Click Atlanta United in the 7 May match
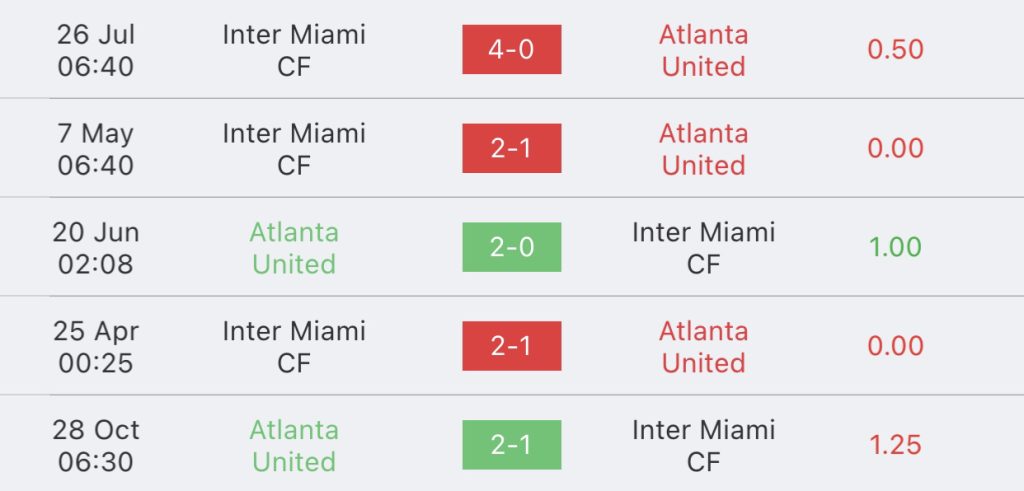The height and width of the screenshot is (491, 1024). (703, 149)
